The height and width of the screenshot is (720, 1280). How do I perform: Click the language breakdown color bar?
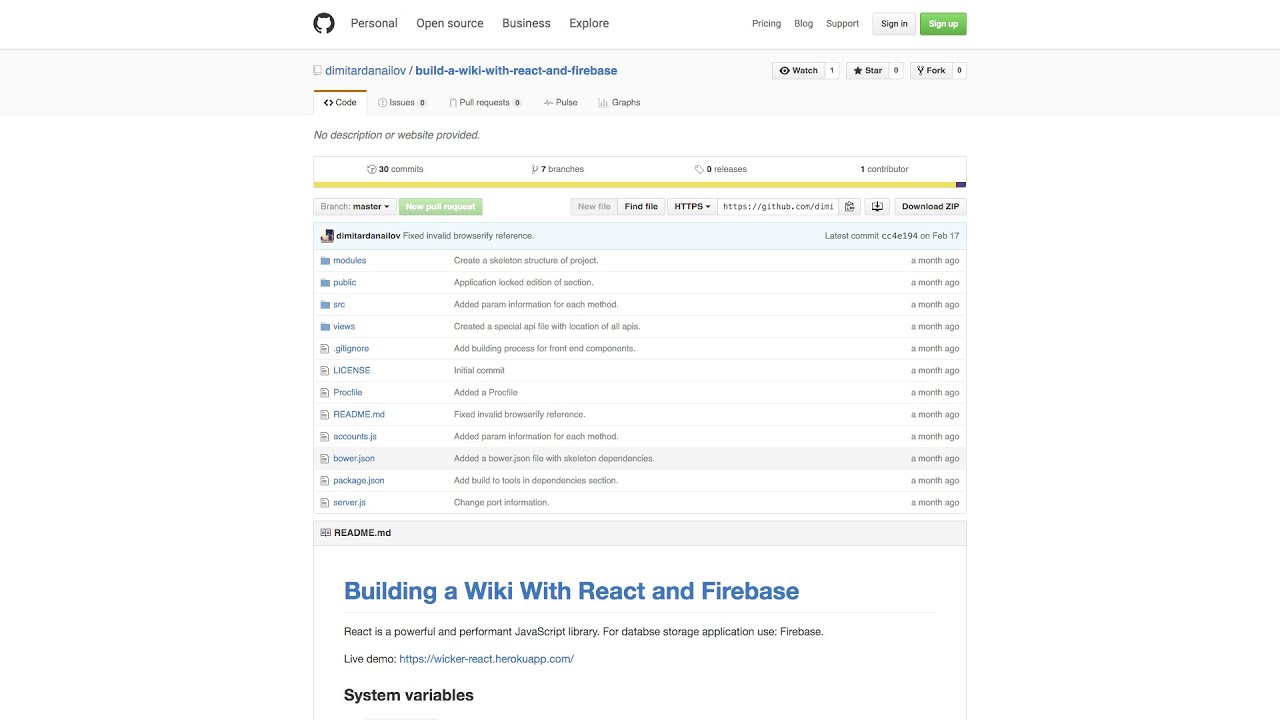pyautogui.click(x=640, y=185)
